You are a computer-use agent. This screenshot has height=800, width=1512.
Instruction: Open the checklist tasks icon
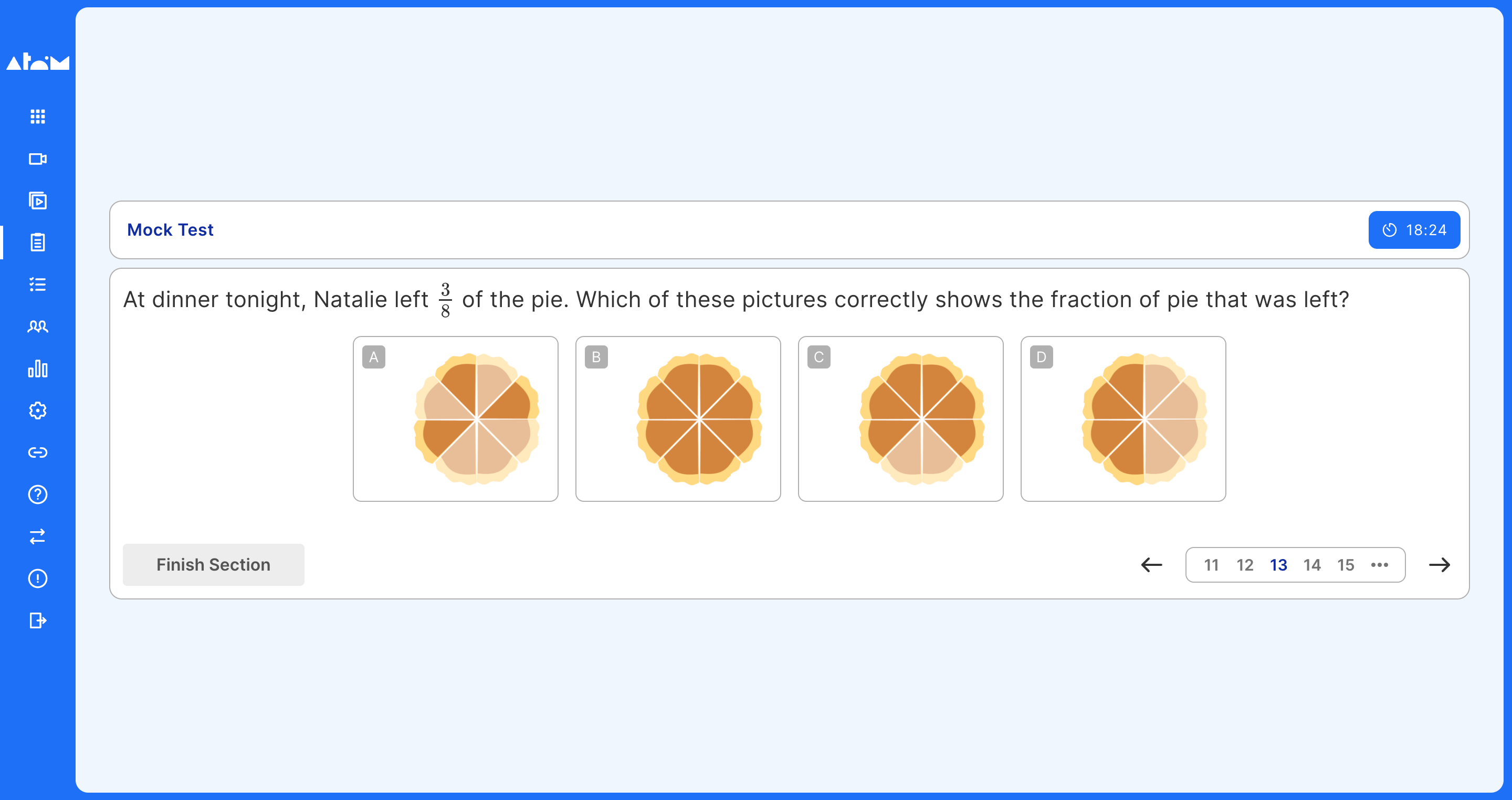click(x=38, y=285)
